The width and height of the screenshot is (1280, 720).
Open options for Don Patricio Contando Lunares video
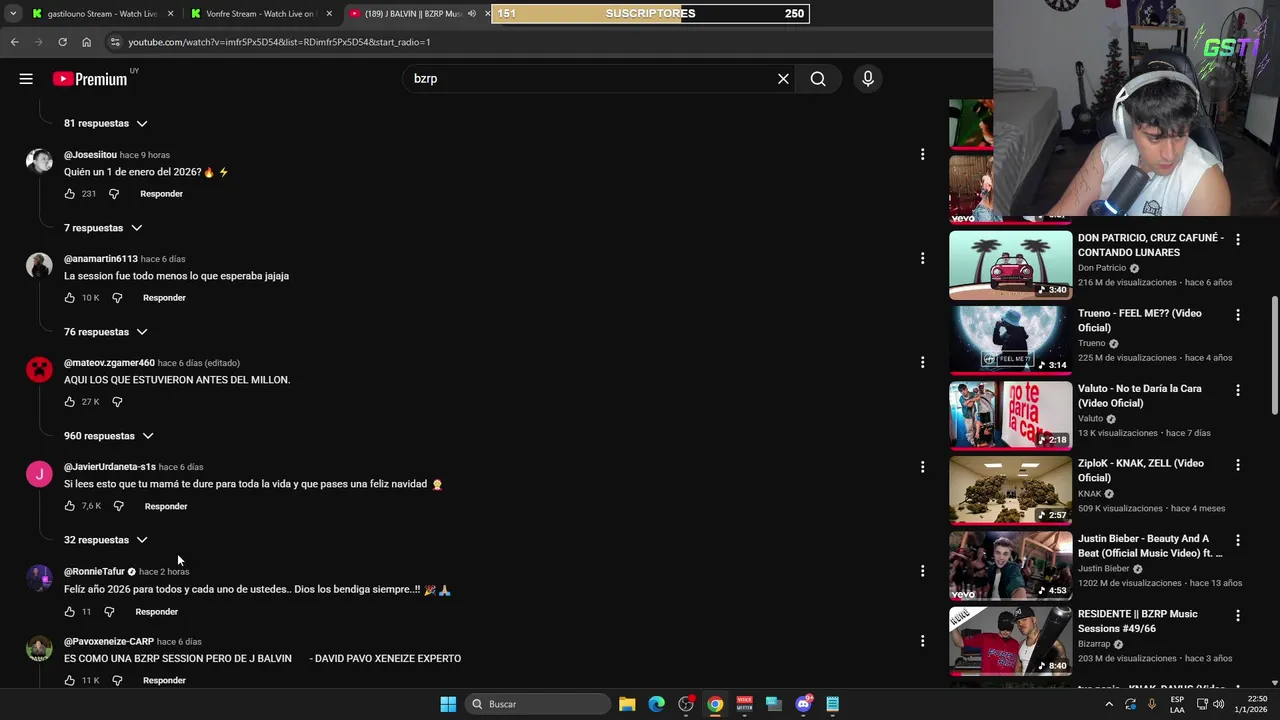(x=1238, y=240)
